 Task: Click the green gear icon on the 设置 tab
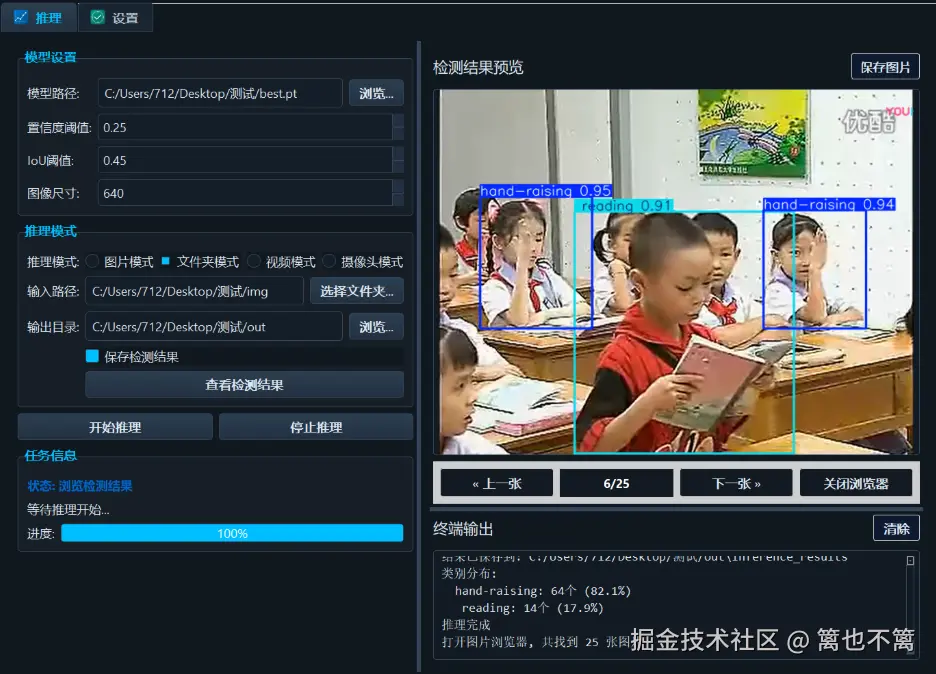[96, 17]
